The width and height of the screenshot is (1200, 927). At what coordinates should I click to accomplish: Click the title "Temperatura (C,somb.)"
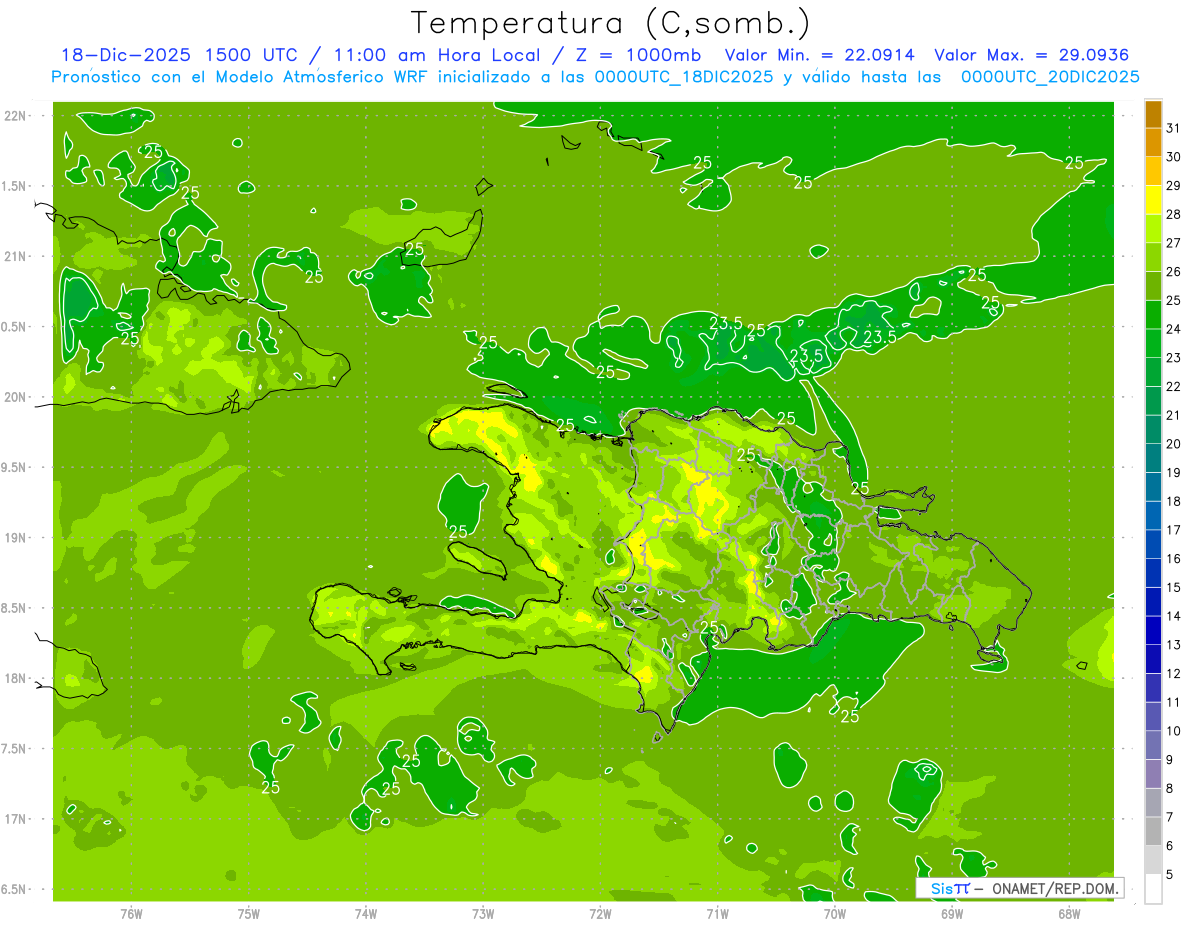click(x=611, y=23)
